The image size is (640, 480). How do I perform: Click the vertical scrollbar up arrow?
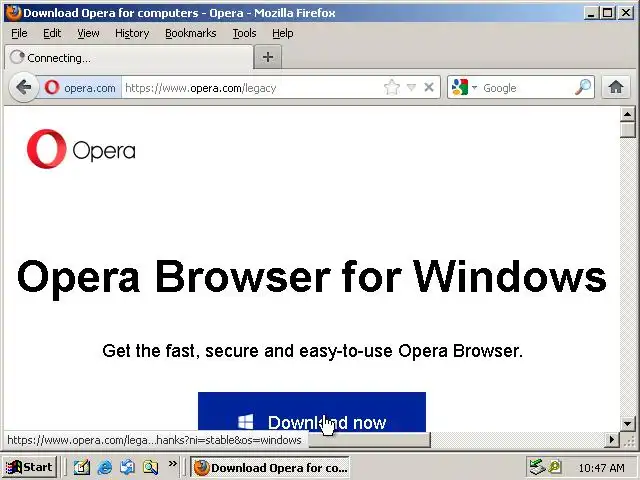coord(627,114)
